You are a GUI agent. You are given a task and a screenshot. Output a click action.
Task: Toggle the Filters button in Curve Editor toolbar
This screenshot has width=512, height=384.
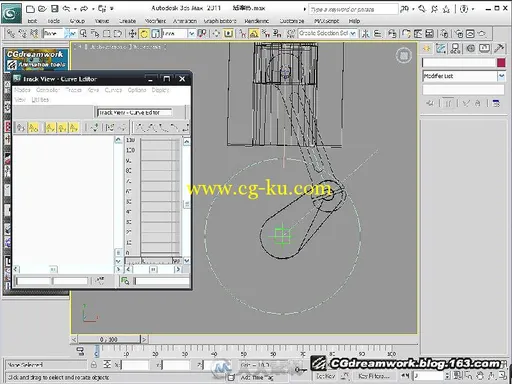21,127
